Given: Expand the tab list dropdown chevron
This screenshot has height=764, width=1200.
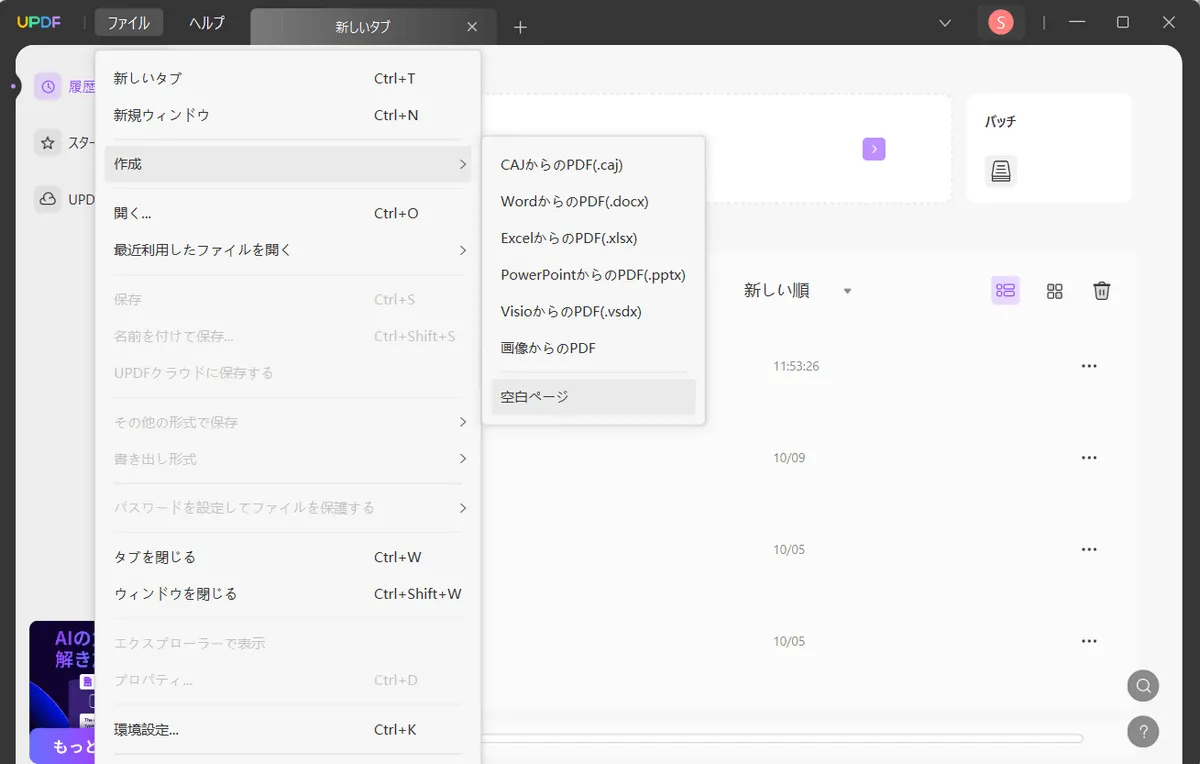Looking at the screenshot, I should coord(945,23).
